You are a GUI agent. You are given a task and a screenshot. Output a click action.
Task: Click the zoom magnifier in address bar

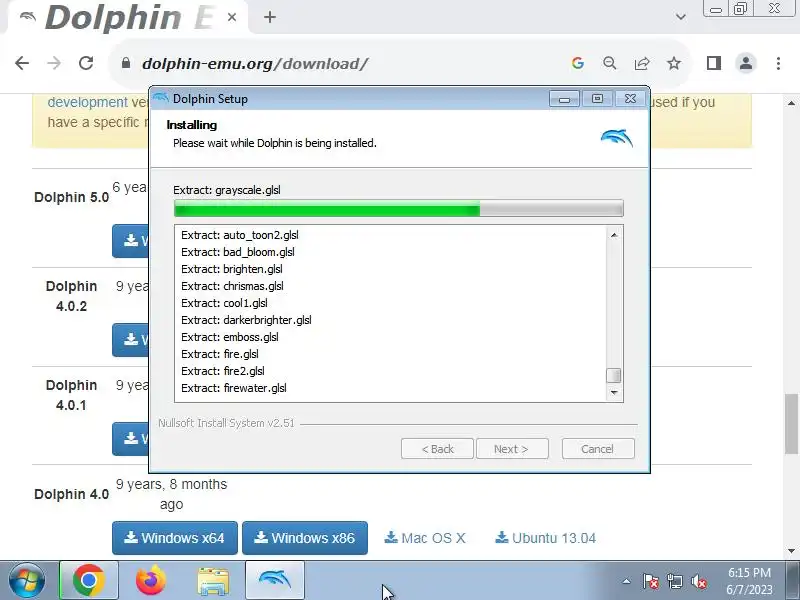click(x=609, y=63)
